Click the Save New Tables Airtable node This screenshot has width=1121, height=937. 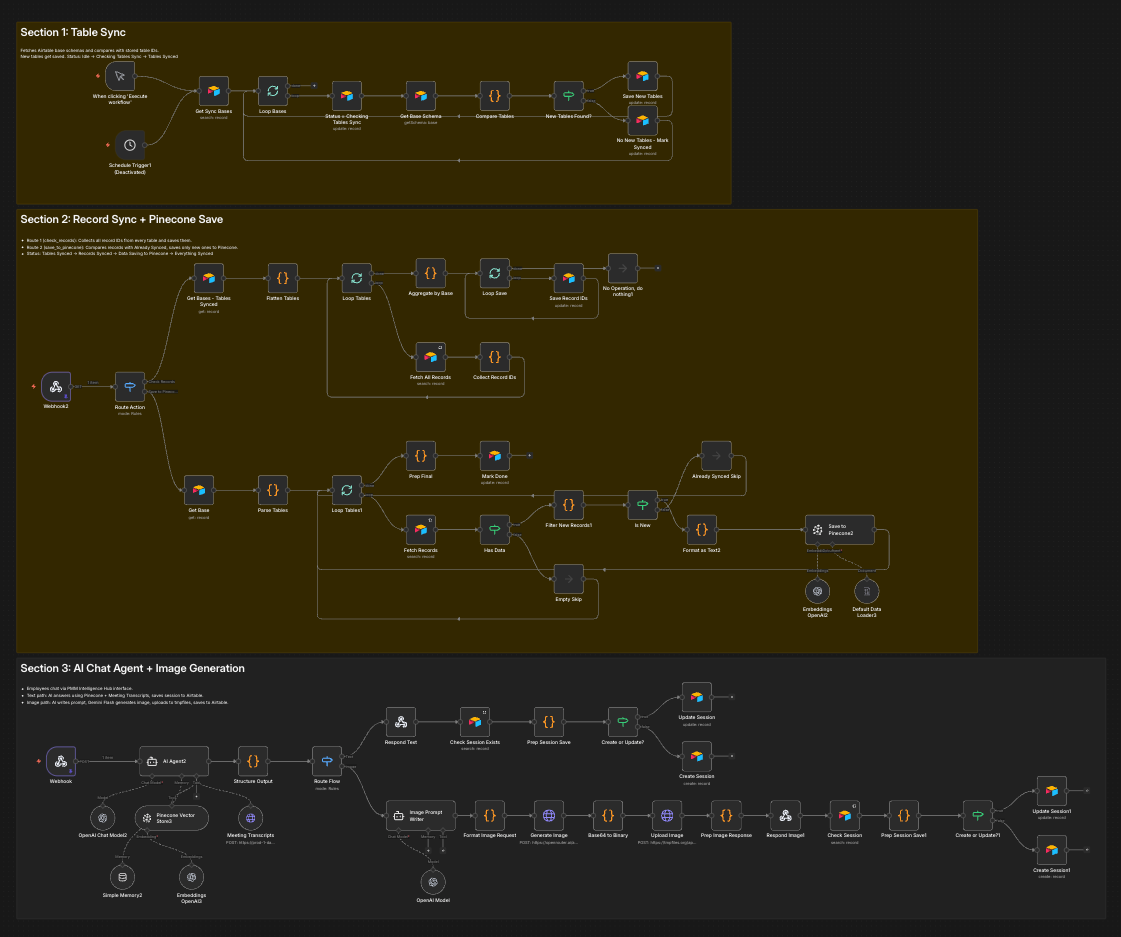click(641, 75)
